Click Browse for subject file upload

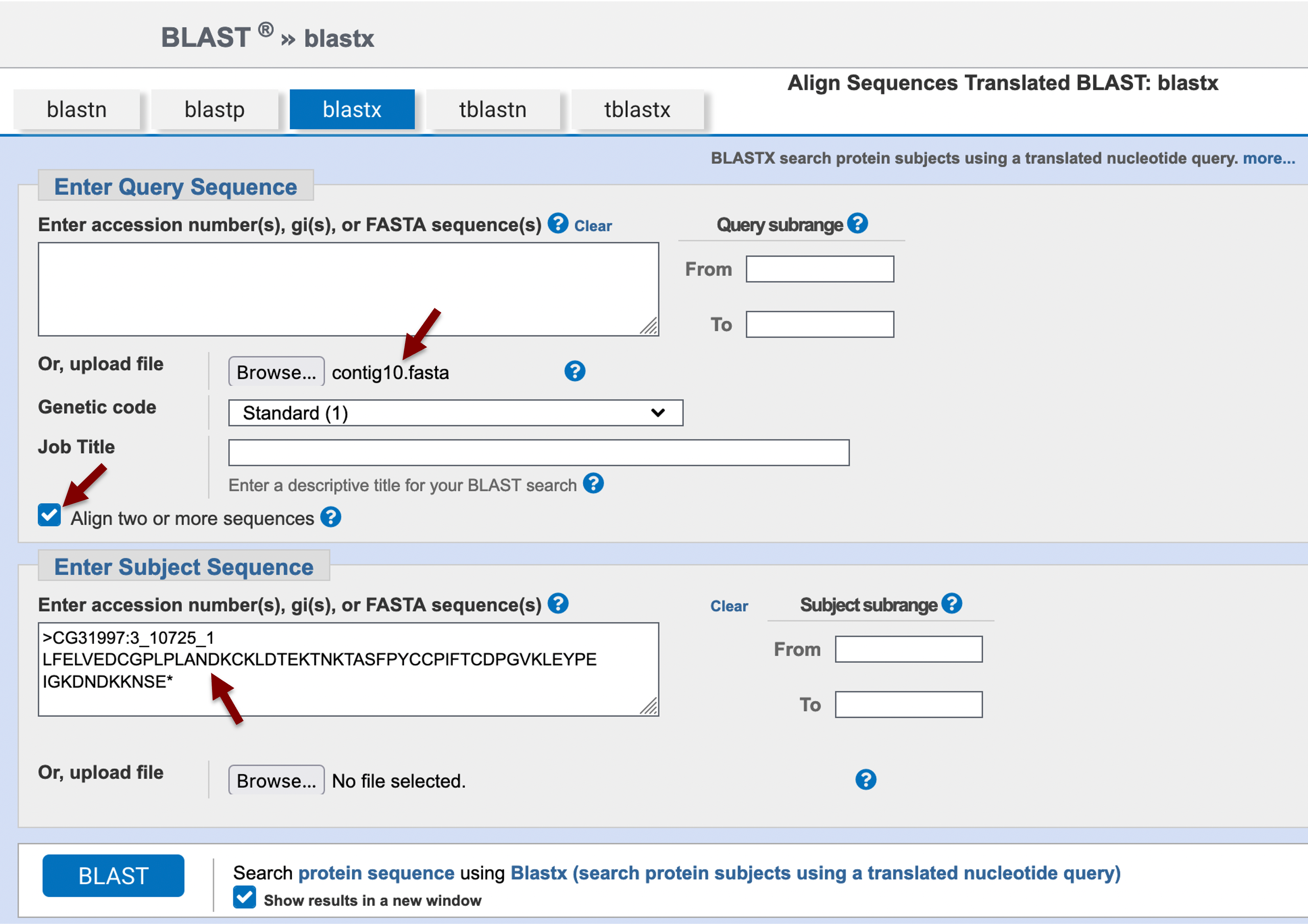pyautogui.click(x=276, y=781)
